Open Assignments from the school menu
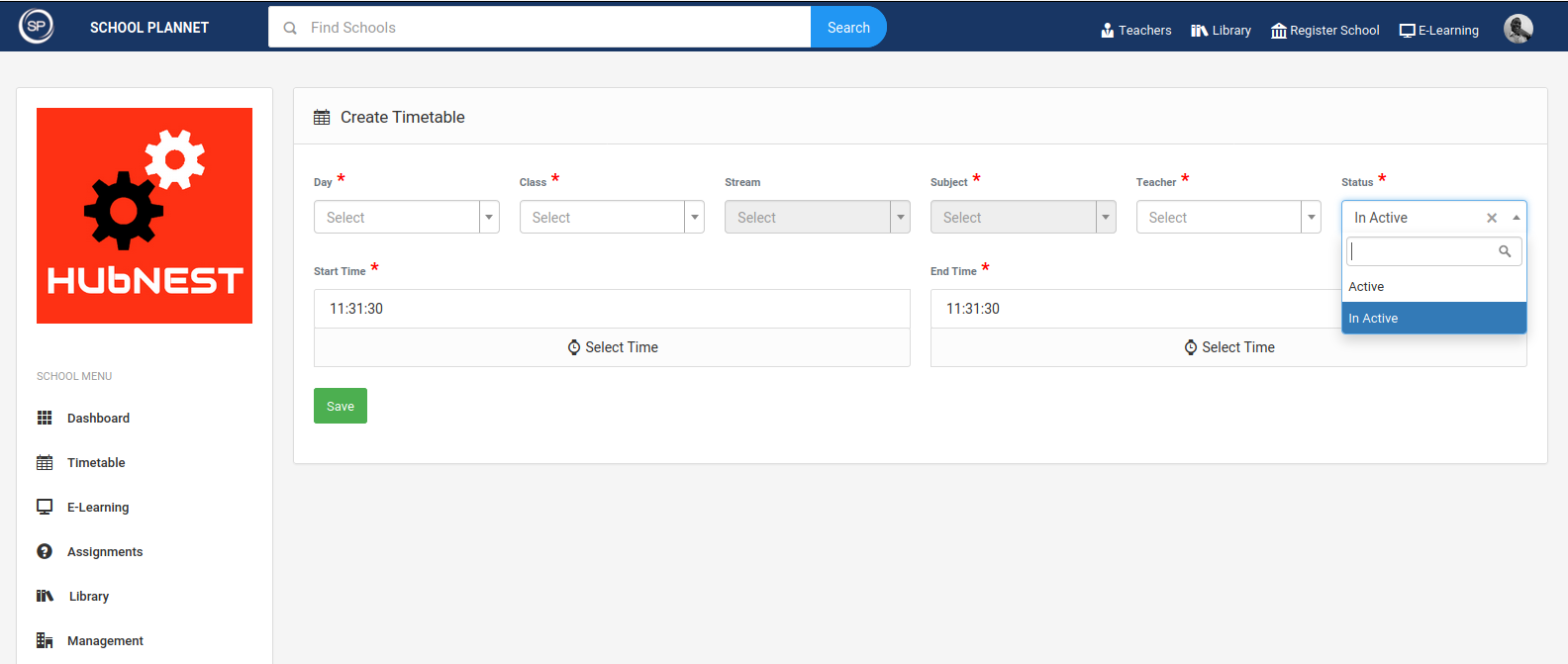 pyautogui.click(x=105, y=551)
